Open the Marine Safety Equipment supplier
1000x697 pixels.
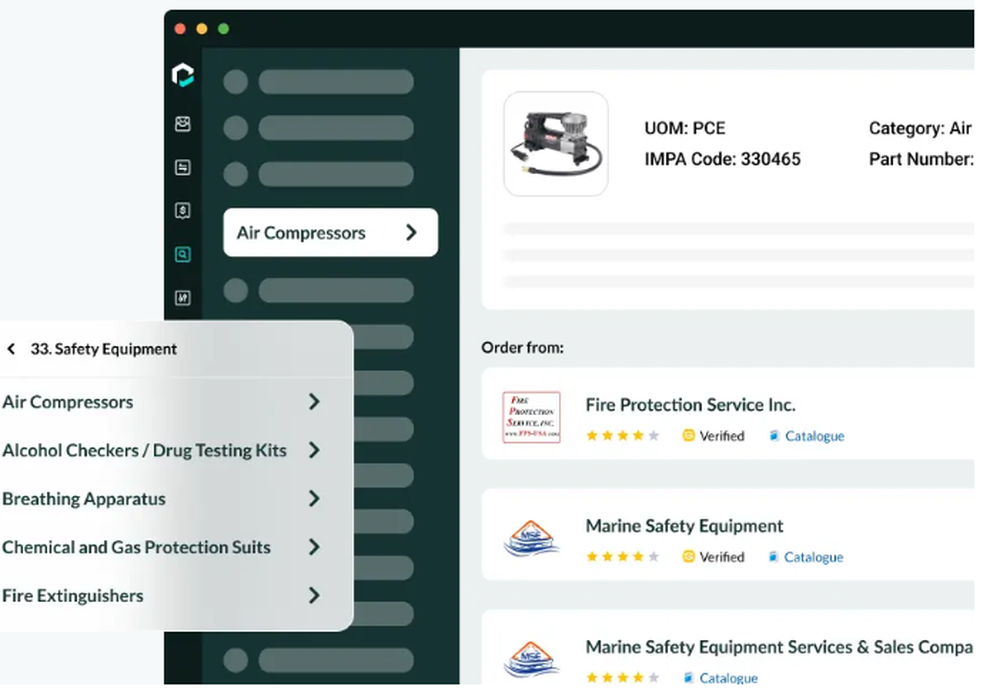click(x=684, y=526)
